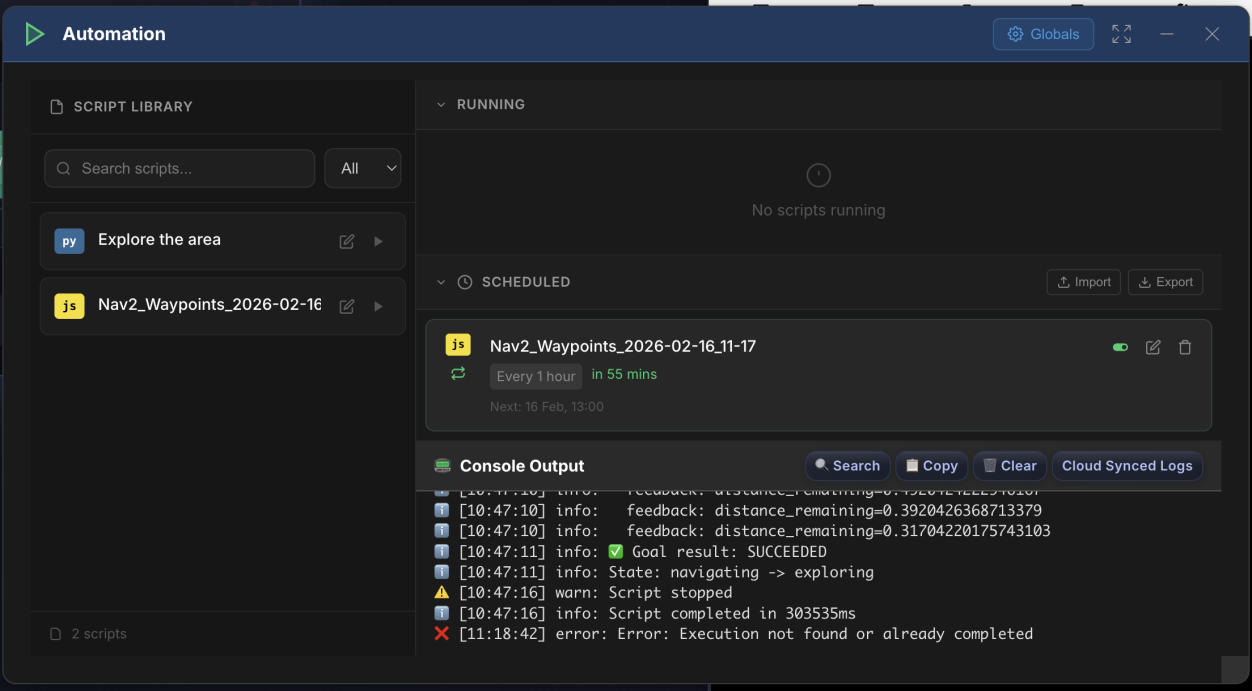
Task: Open Cloud Synced Logs
Action: coord(1127,465)
